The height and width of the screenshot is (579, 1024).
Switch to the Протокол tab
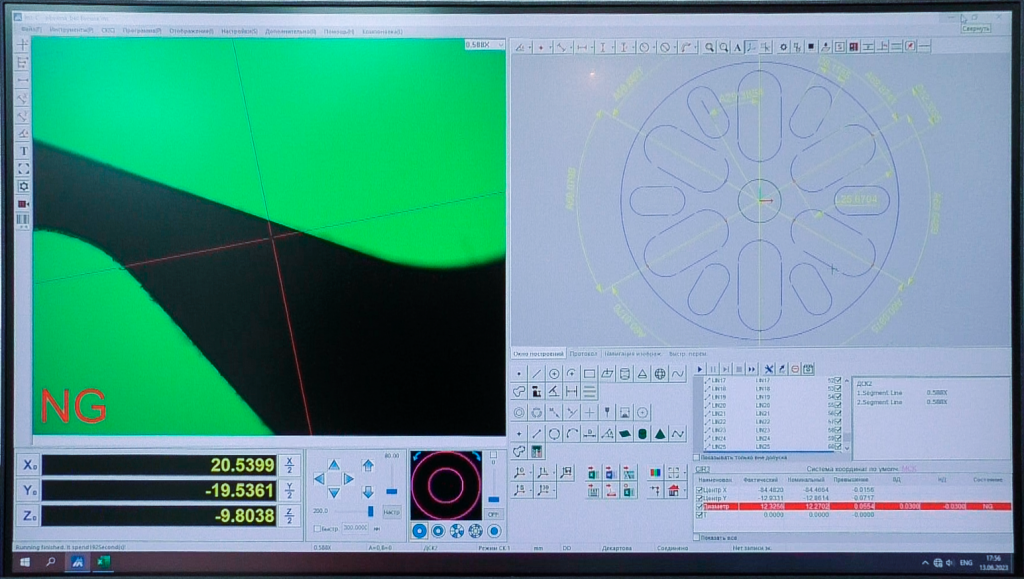point(583,354)
